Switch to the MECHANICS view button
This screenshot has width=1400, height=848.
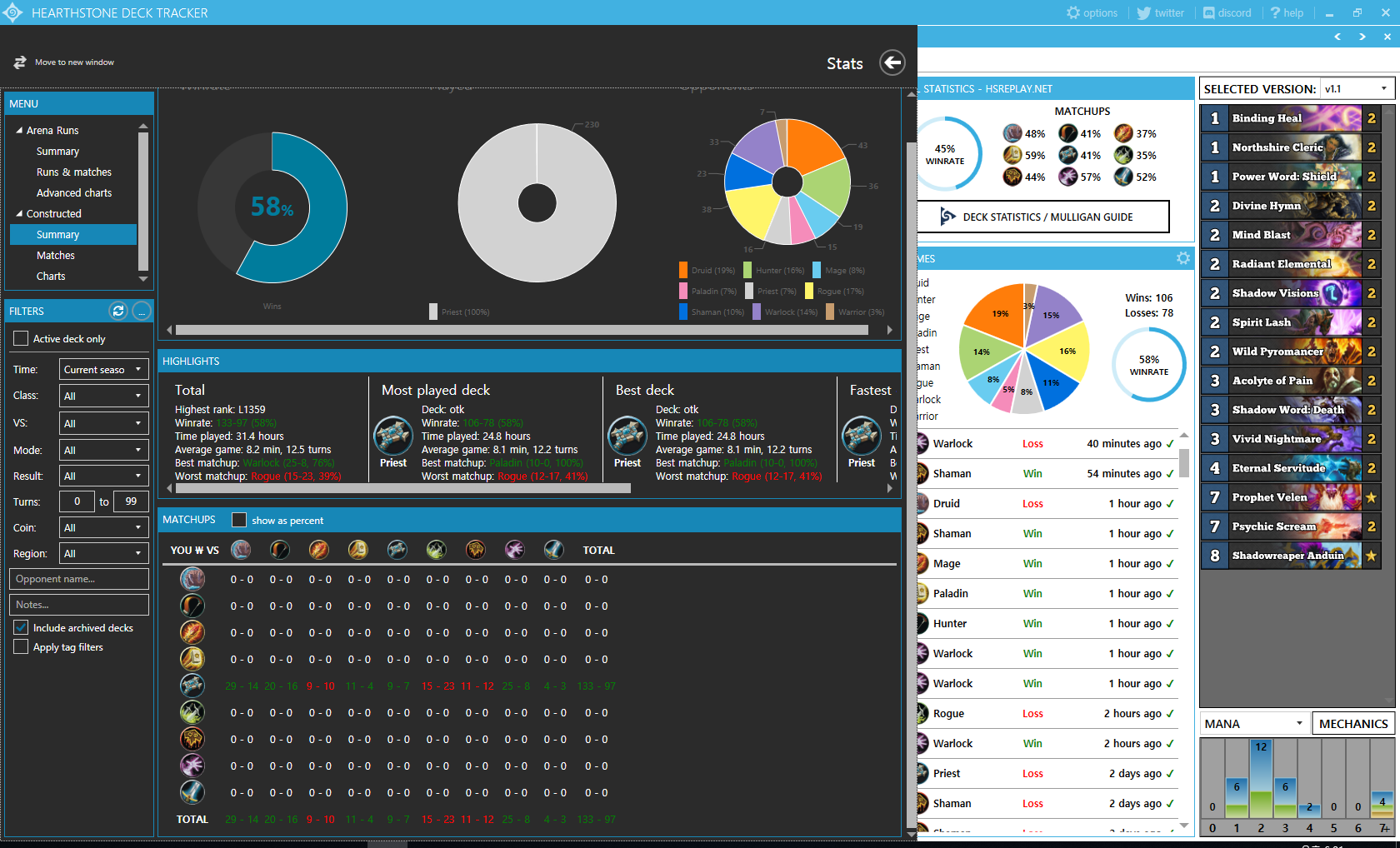(1353, 723)
